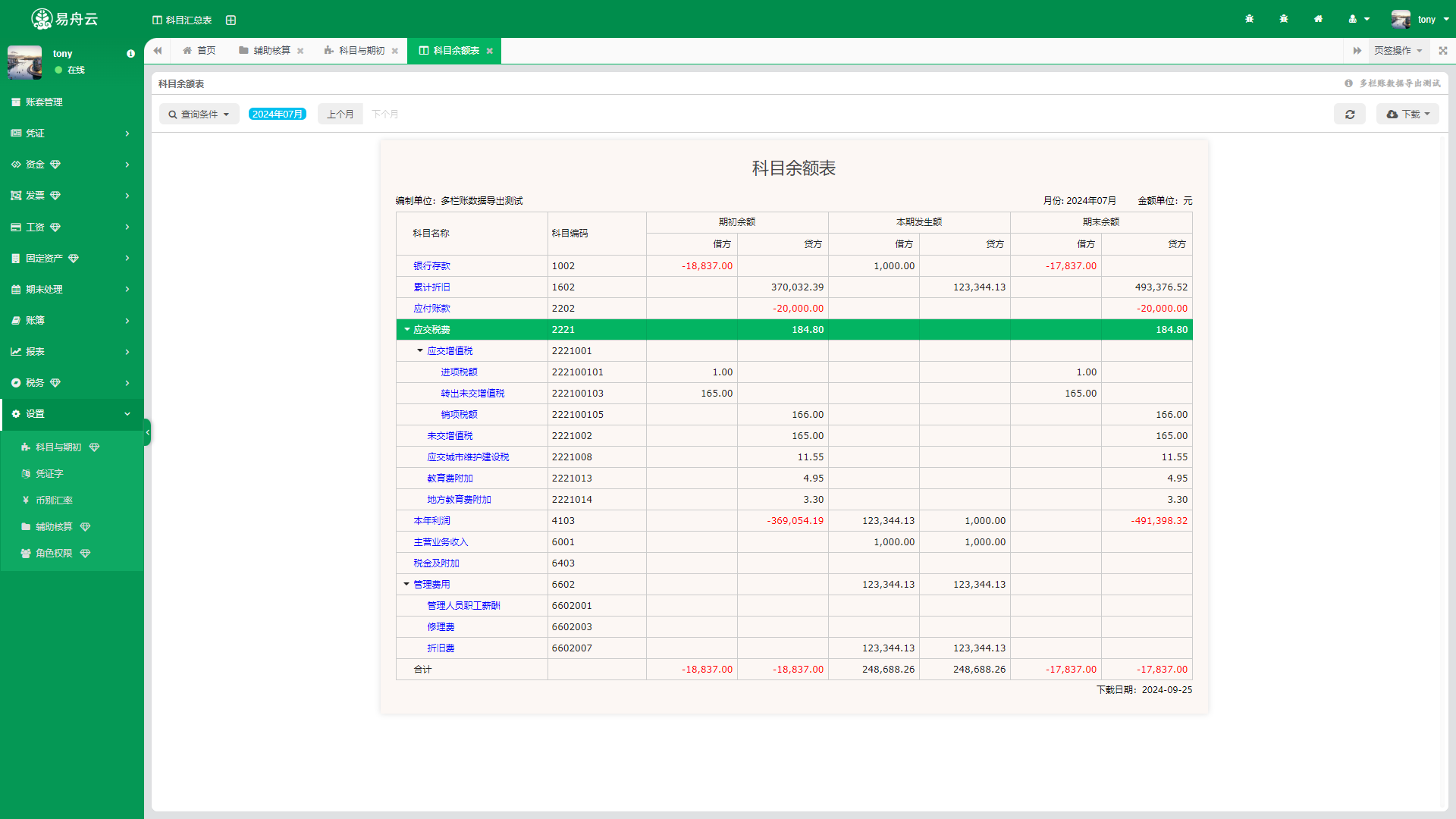Collapse the 应交税费 row triangle
Image resolution: width=1456 pixels, height=819 pixels.
tap(407, 329)
